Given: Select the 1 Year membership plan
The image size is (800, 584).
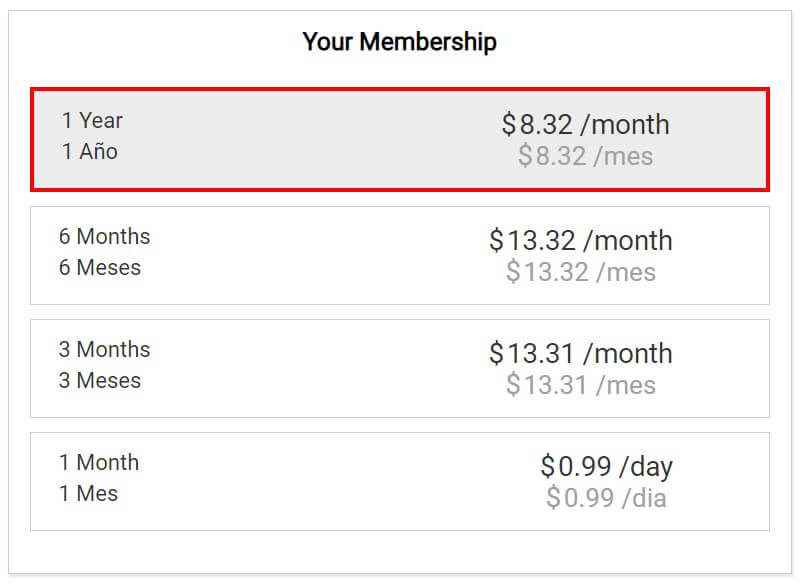Looking at the screenshot, I should [x=399, y=140].
